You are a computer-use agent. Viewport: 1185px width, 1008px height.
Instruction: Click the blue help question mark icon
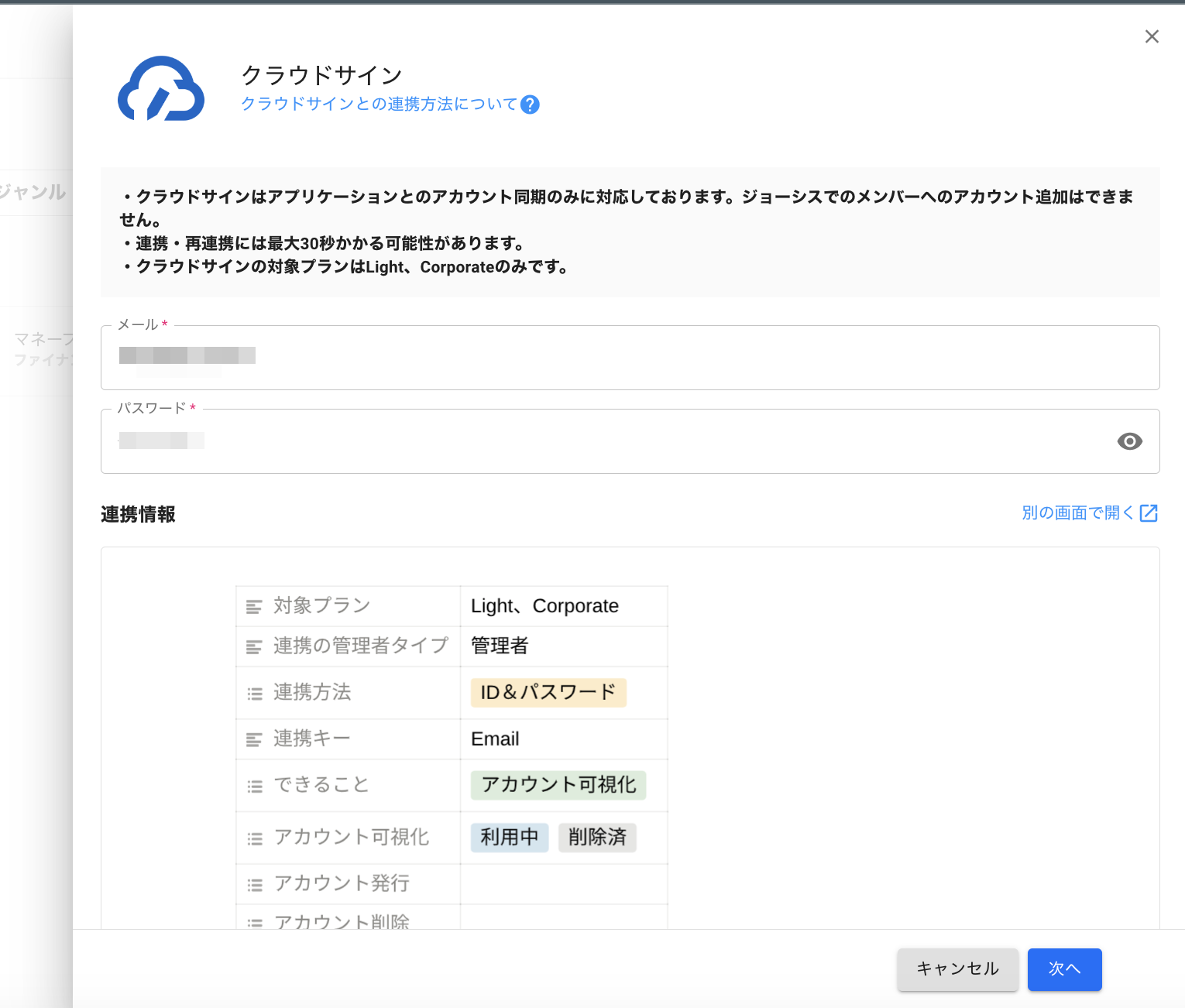click(x=530, y=105)
